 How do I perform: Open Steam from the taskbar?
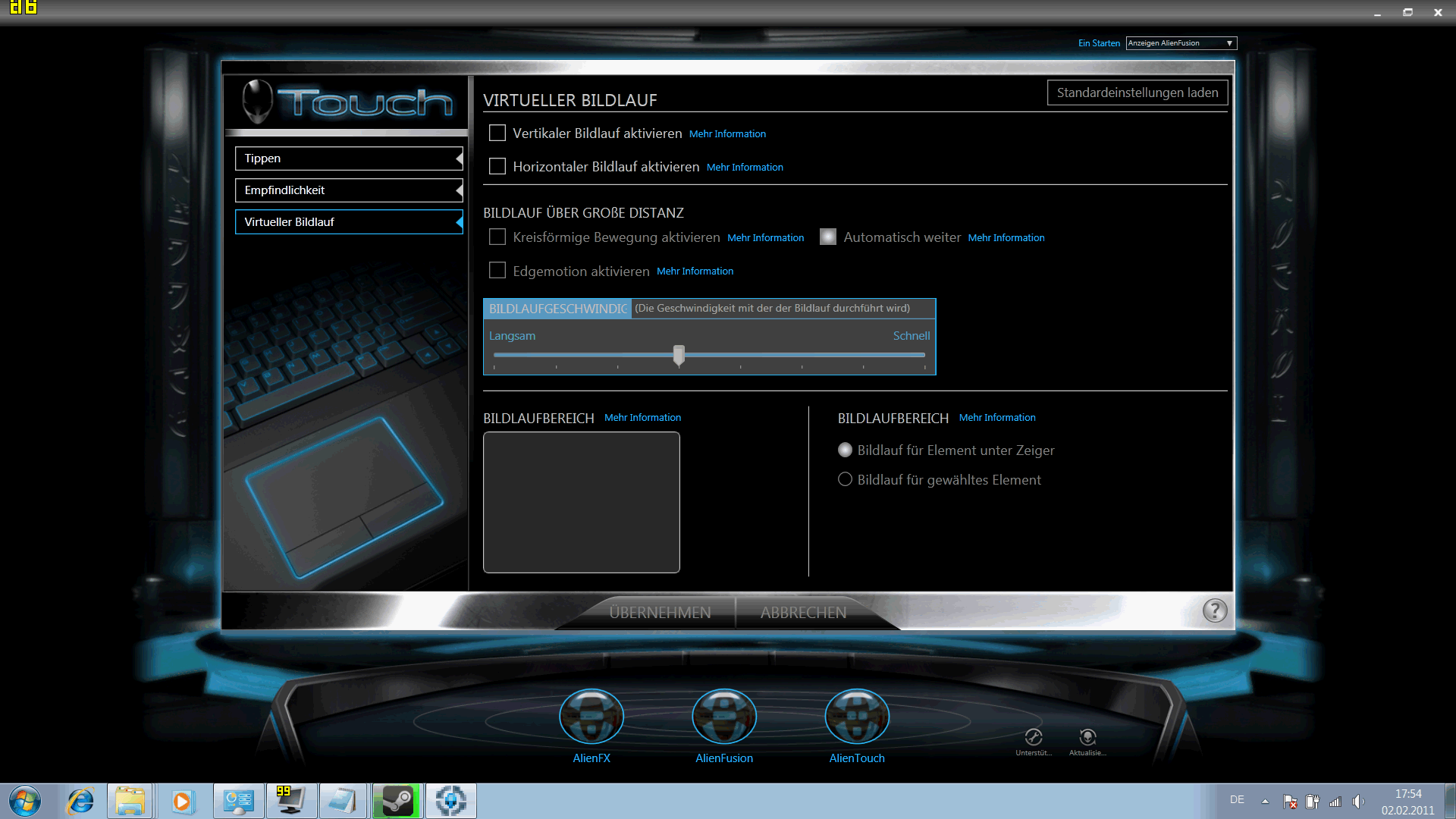tap(397, 801)
